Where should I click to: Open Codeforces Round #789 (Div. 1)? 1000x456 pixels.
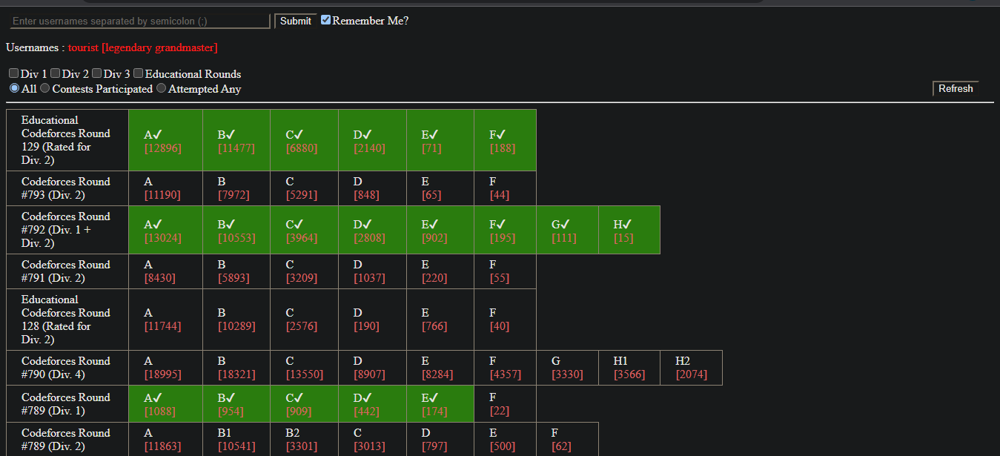coord(66,404)
